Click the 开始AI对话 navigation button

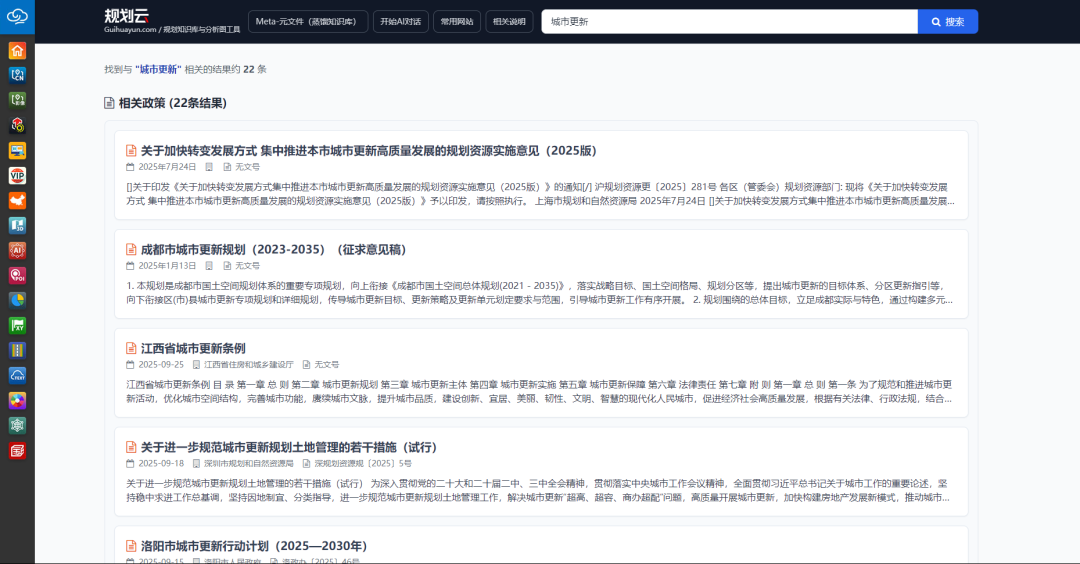[x=400, y=21]
